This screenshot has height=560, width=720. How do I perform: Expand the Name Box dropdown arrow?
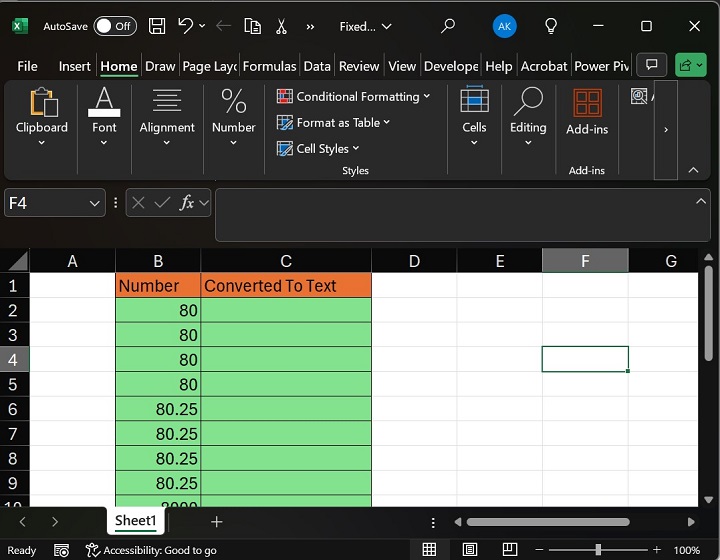pyautogui.click(x=95, y=203)
